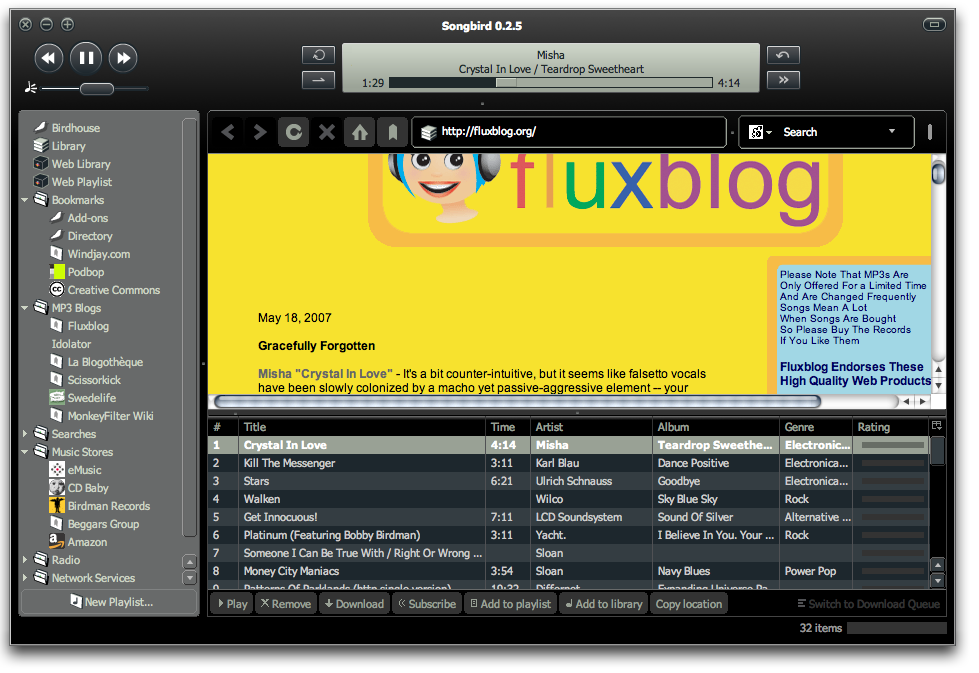Open Birdhouse in the sidebar
Viewport: 979px width, 673px height.
(76, 128)
